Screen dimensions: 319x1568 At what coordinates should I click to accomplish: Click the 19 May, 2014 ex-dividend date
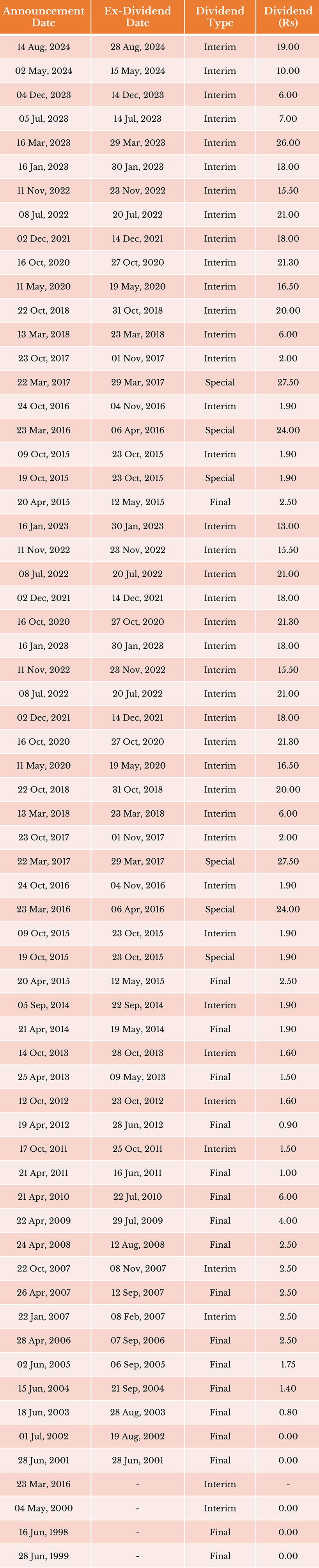[138, 1029]
